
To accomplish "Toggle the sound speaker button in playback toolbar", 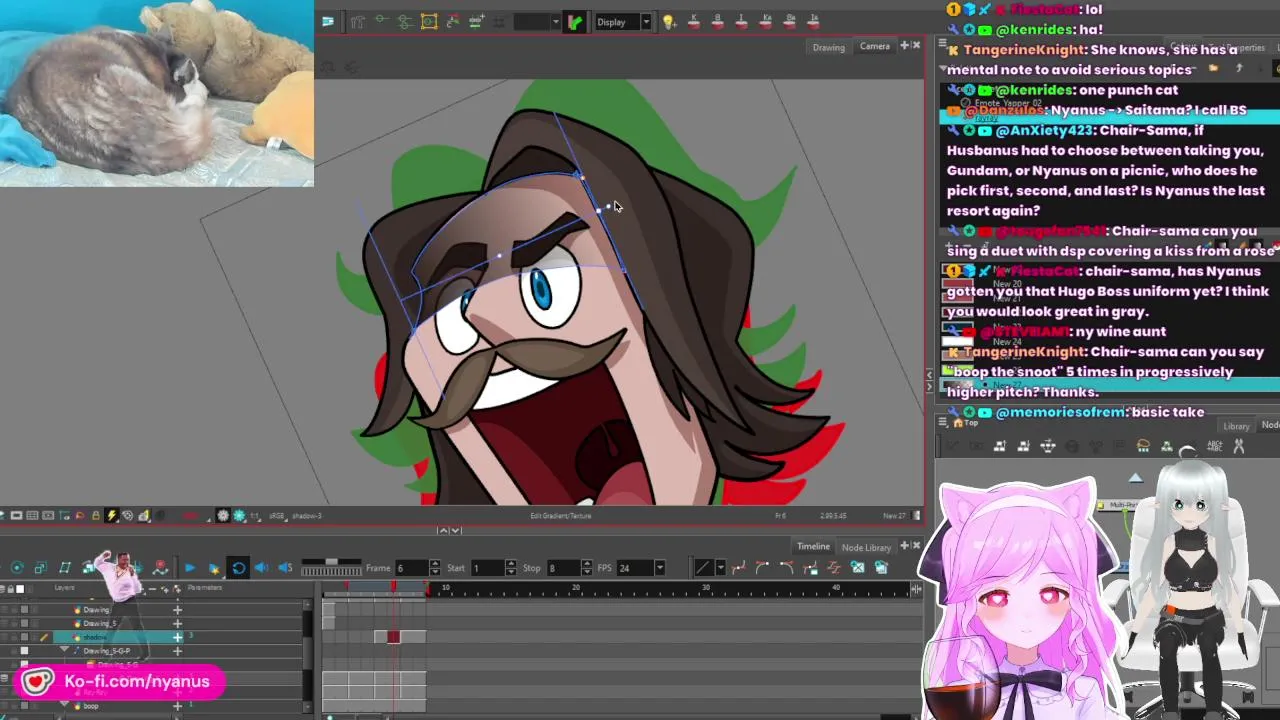I will pyautogui.click(x=262, y=568).
